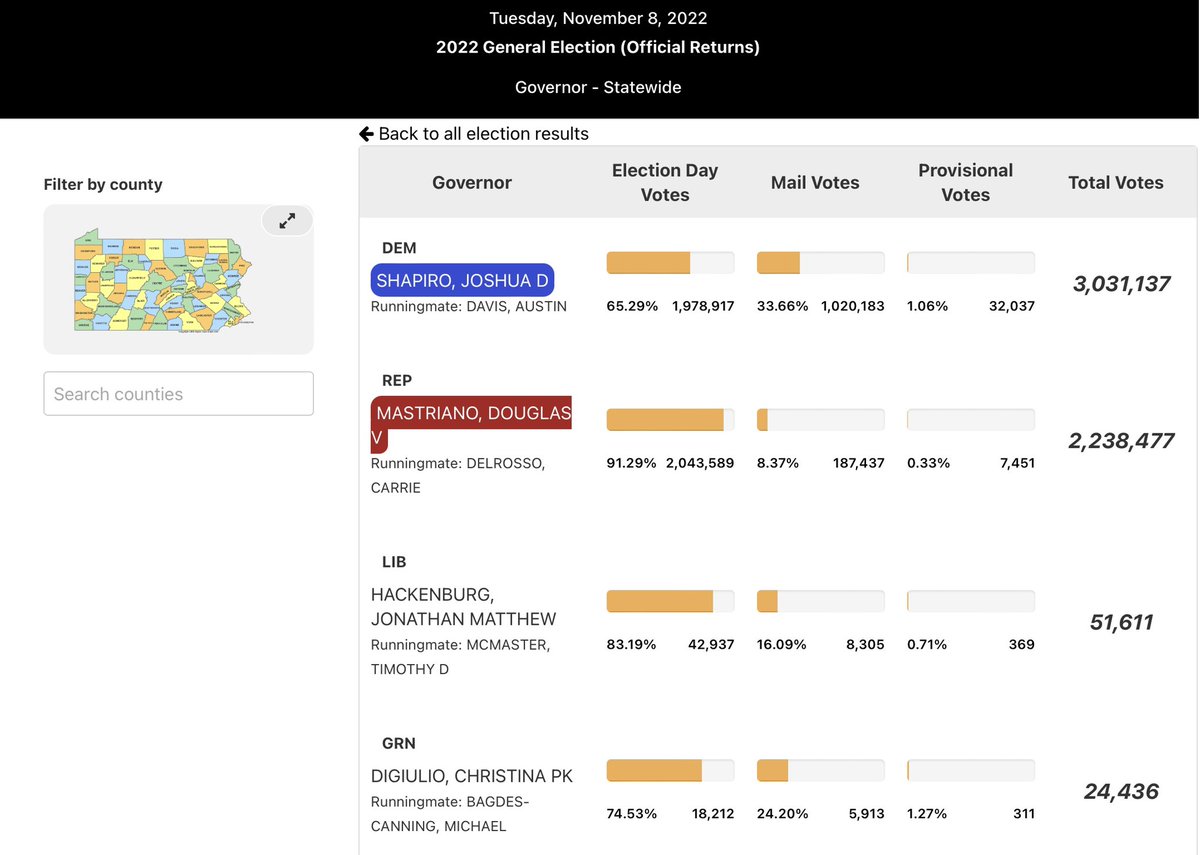Click Mastriano's total votes 2,238,477
1200x855 pixels.
tap(1121, 441)
